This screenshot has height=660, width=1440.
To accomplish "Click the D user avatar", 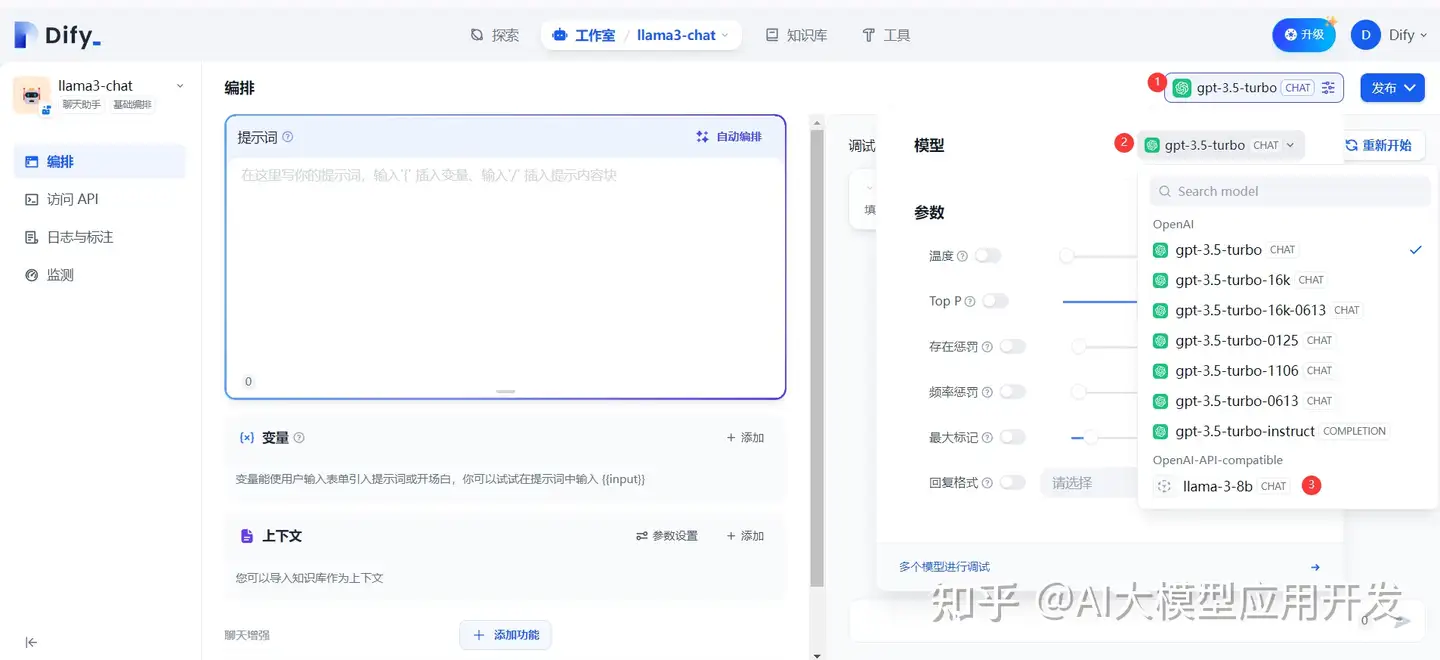I will [x=1366, y=35].
